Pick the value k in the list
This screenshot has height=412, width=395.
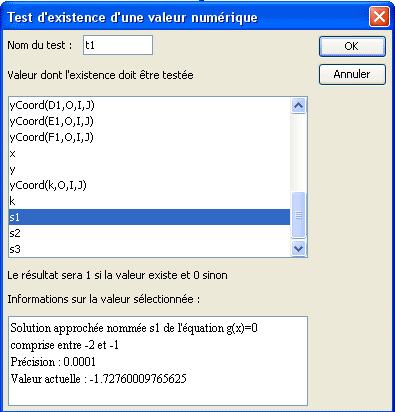pyautogui.click(x=149, y=201)
